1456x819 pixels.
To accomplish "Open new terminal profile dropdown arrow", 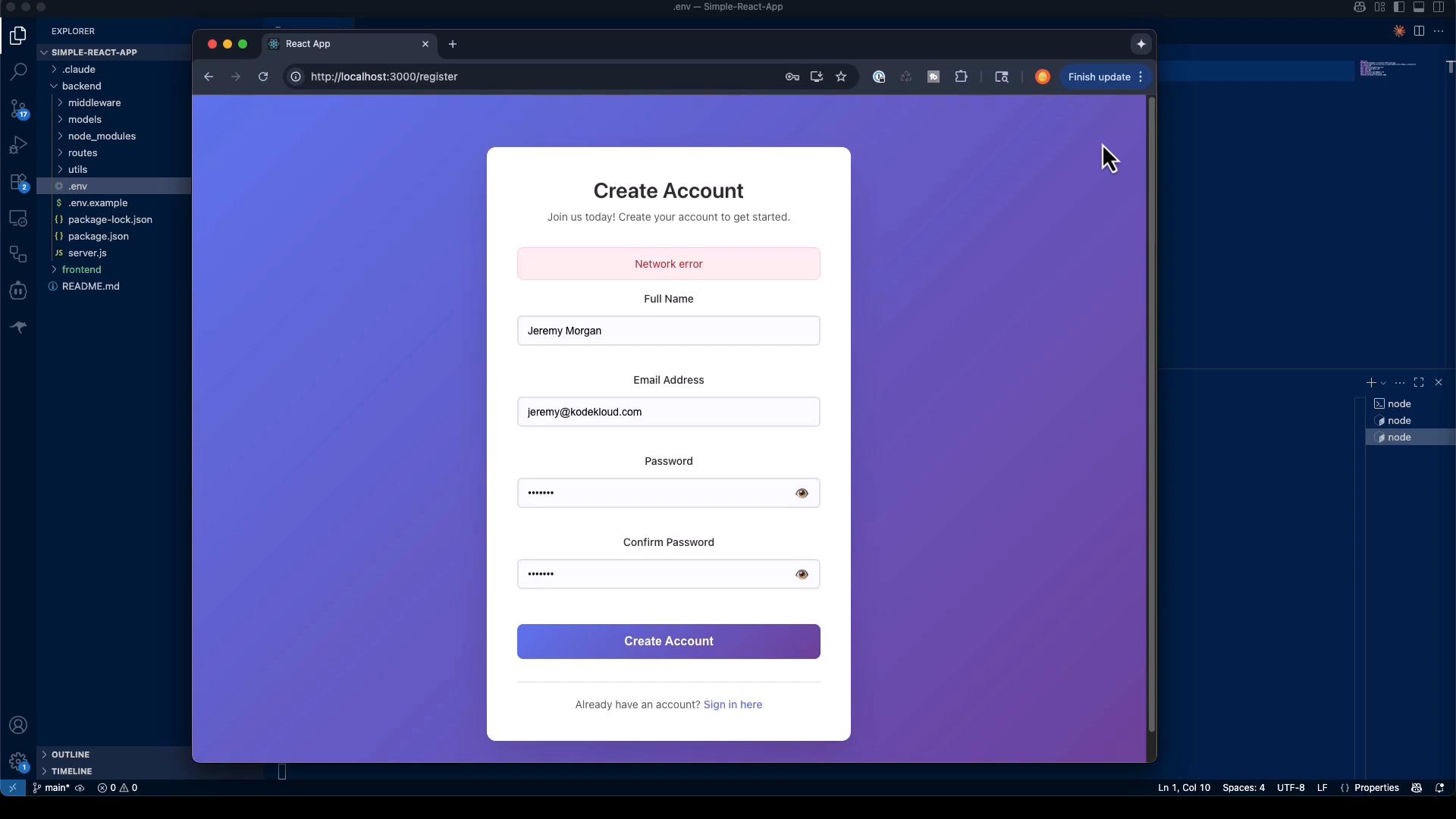I will [x=1384, y=383].
